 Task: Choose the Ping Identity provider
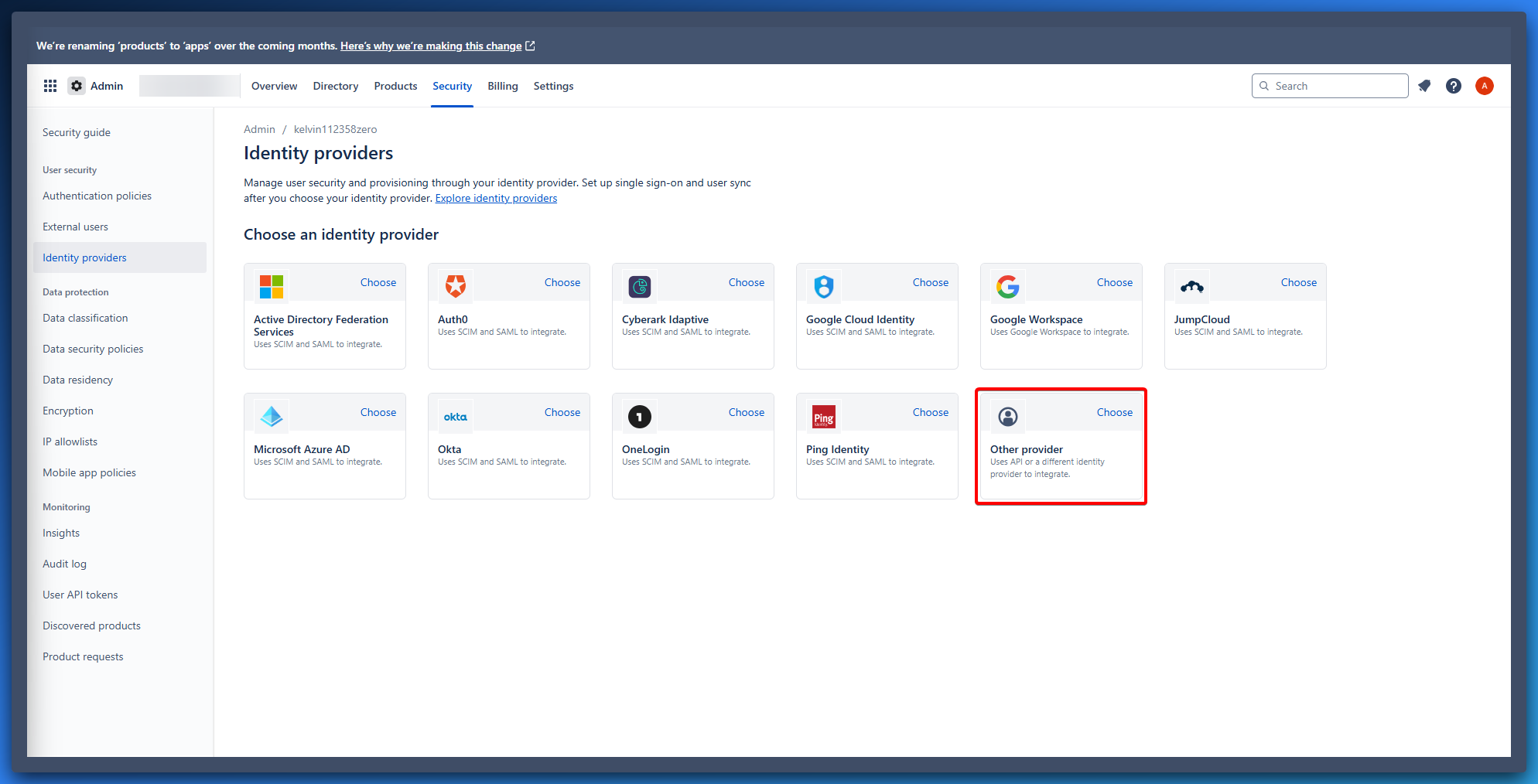pyautogui.click(x=931, y=412)
